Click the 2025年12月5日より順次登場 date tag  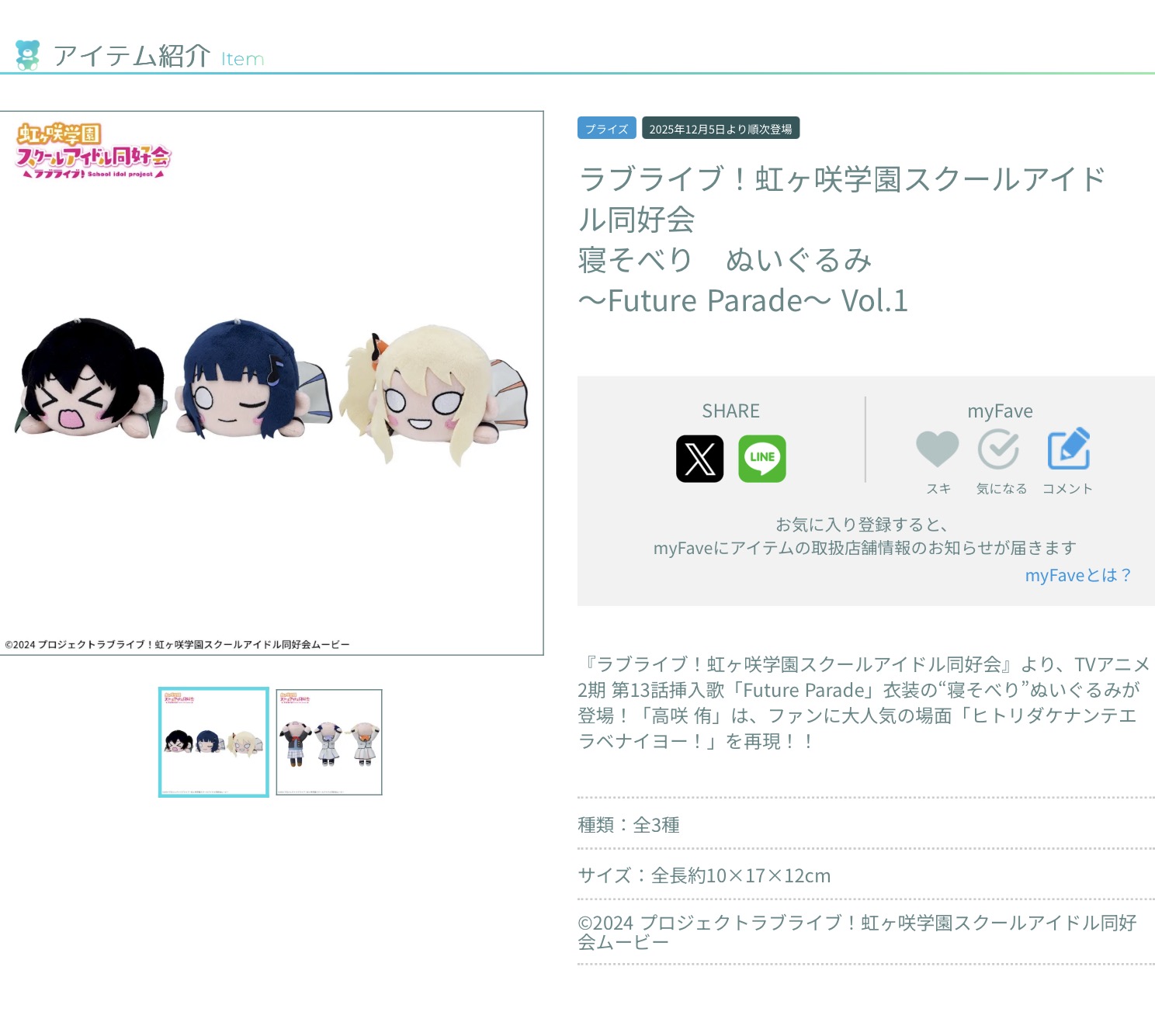coord(720,128)
